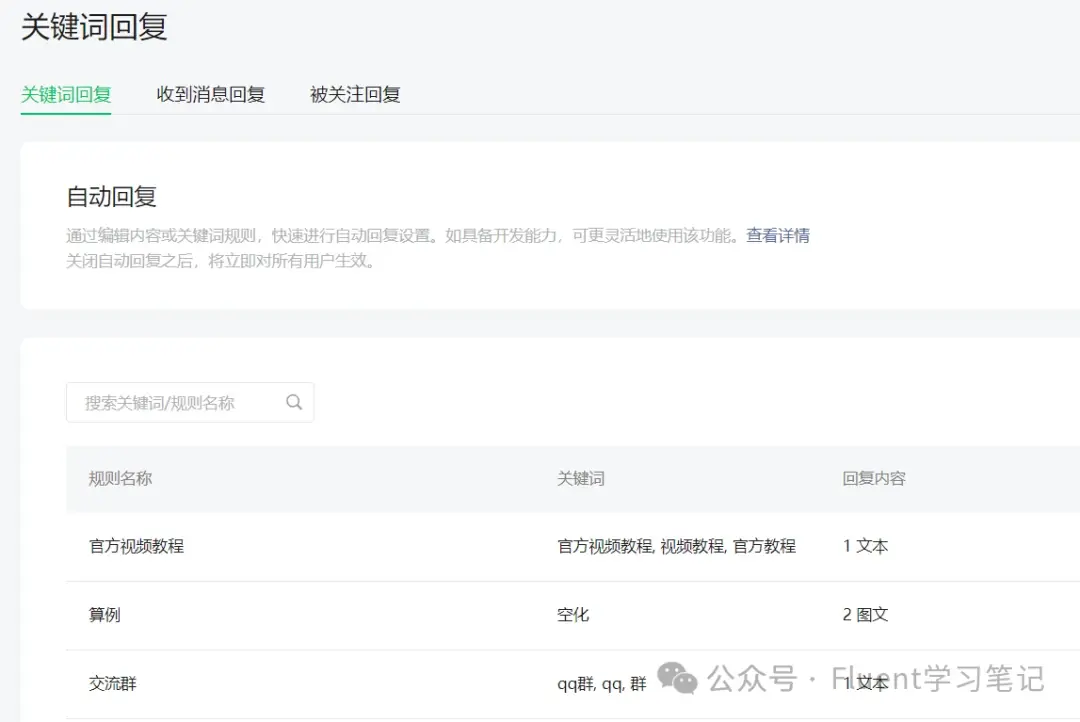Click the 1 文本 reply for 官方视频教程
Screen dimensions: 1080x722
click(865, 546)
